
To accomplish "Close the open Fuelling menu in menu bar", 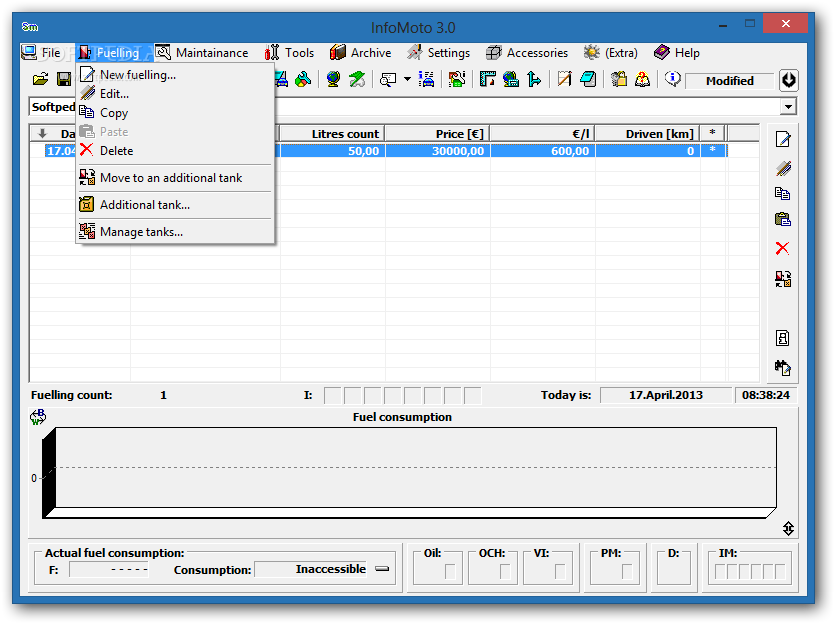I will pos(114,53).
